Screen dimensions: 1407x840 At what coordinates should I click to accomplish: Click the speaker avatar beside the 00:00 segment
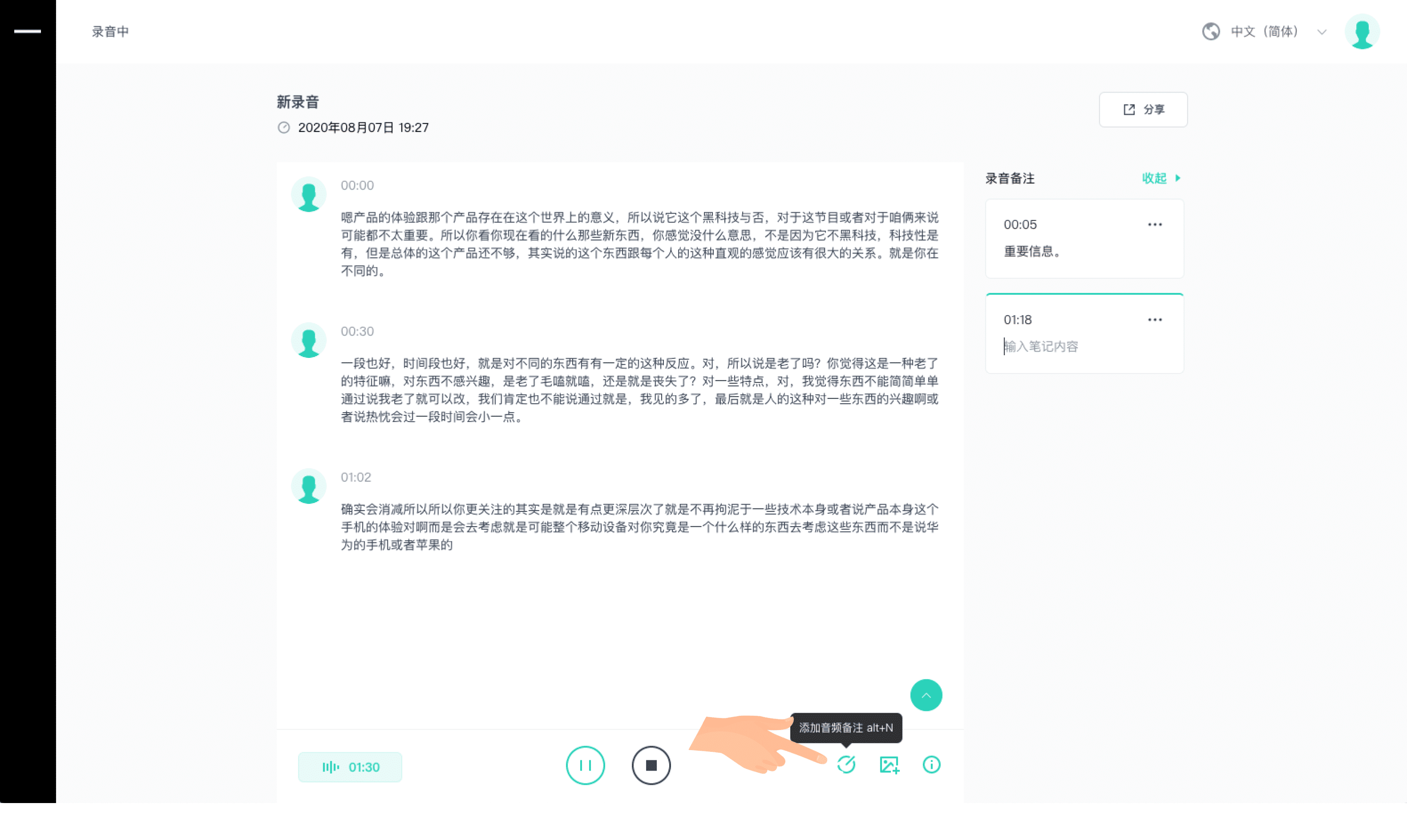pyautogui.click(x=309, y=194)
